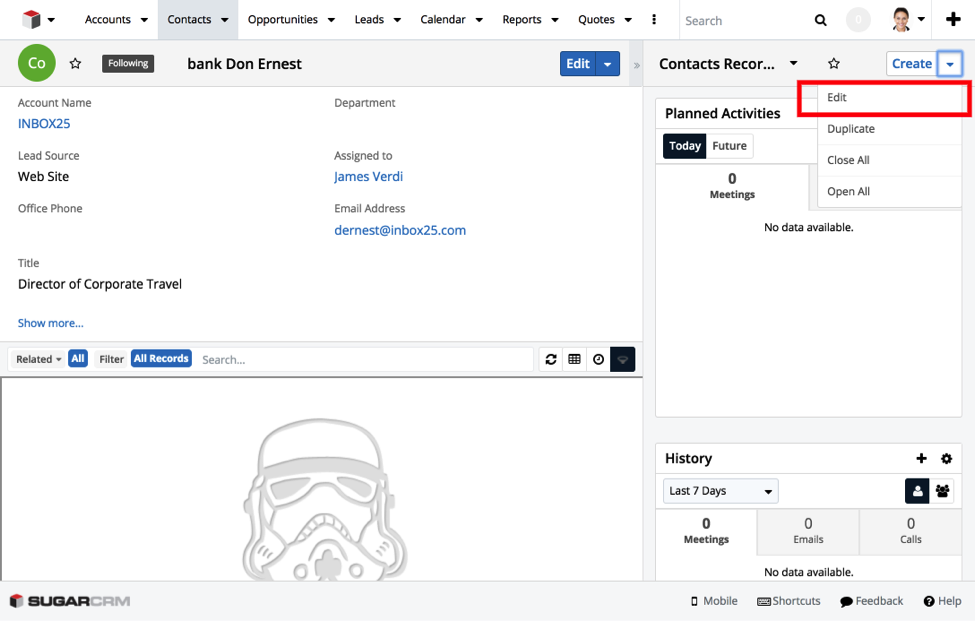The image size is (975, 621).
Task: Select the dark subpanel view icon
Action: [x=622, y=359]
